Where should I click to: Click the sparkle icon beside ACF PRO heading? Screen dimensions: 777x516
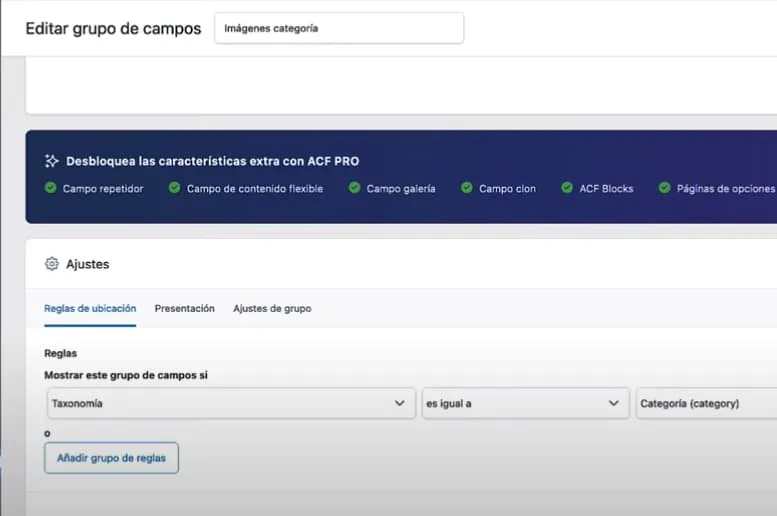pyautogui.click(x=52, y=161)
